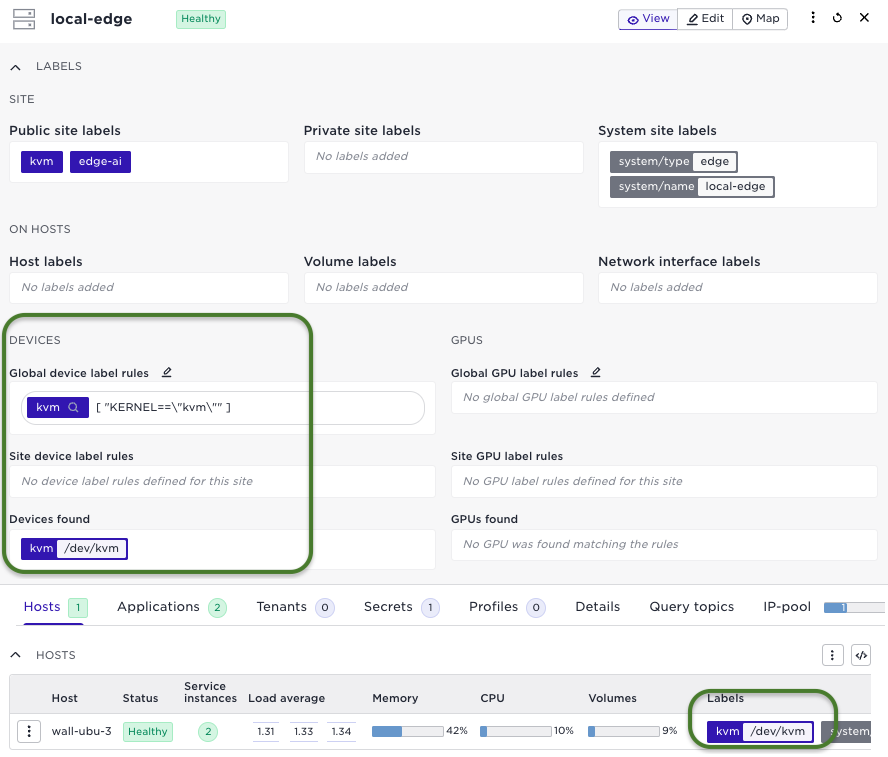
Task: Click the edge-ai public site label
Action: [x=100, y=162]
